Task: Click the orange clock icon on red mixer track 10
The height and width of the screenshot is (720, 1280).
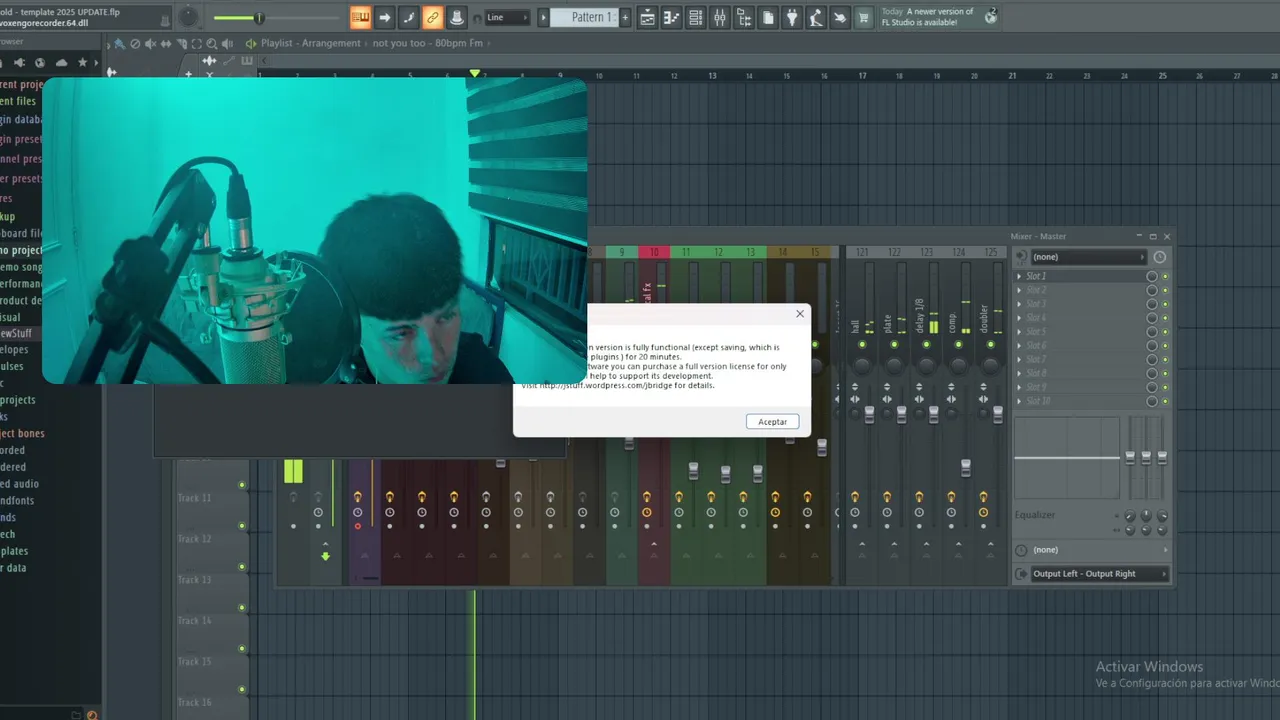Action: [647, 512]
